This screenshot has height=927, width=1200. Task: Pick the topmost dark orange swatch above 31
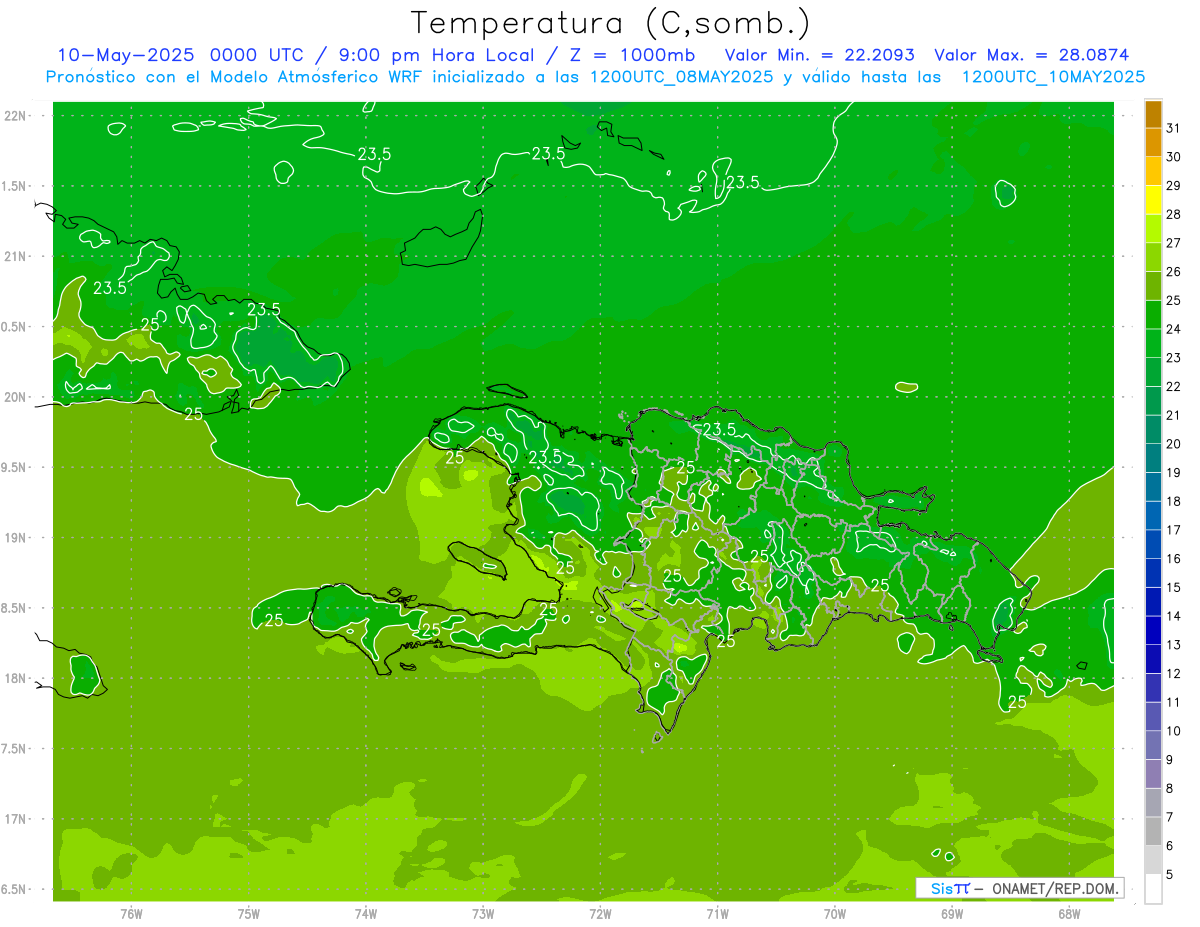point(1153,114)
